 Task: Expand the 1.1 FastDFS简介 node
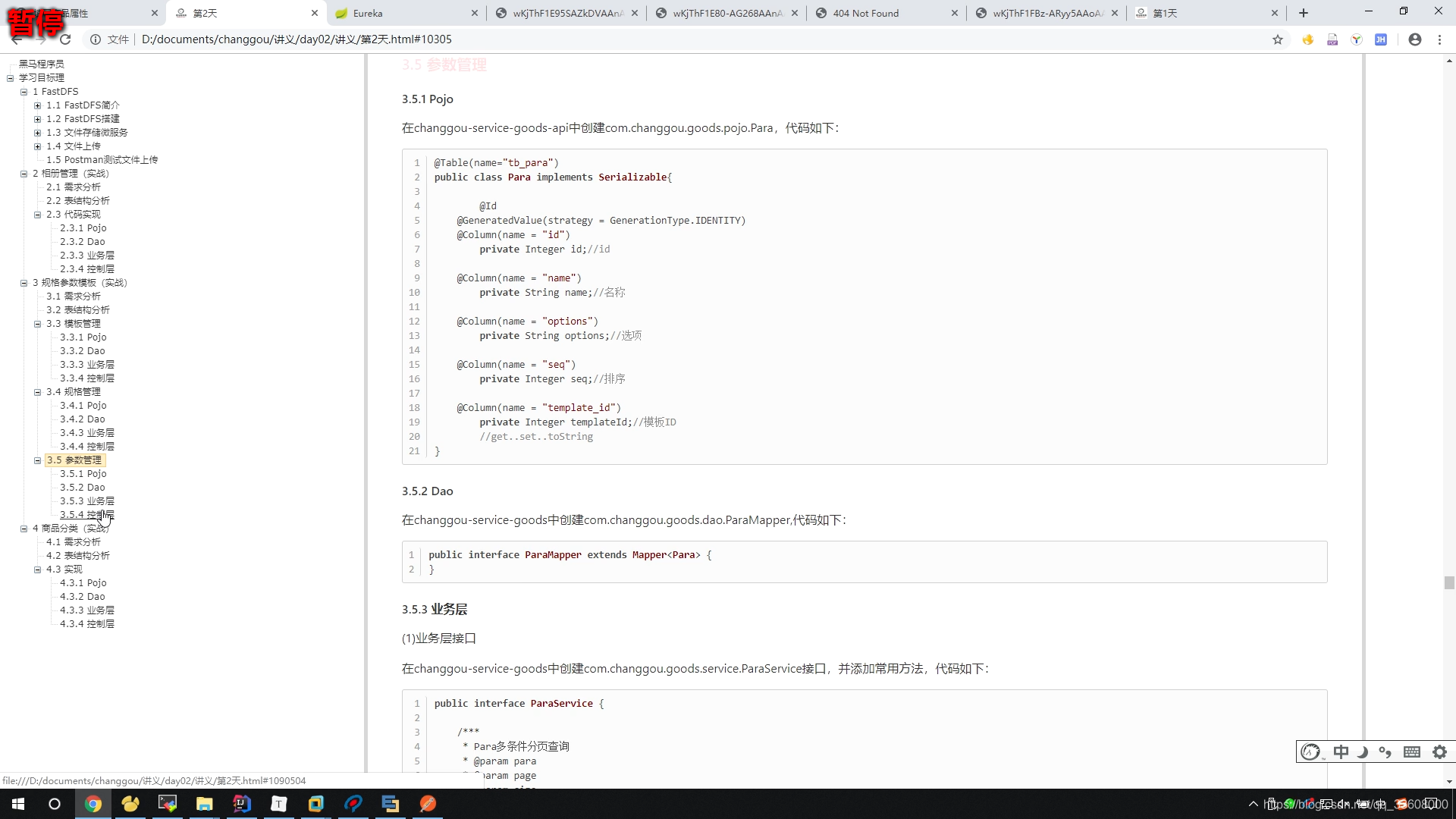pos(38,105)
